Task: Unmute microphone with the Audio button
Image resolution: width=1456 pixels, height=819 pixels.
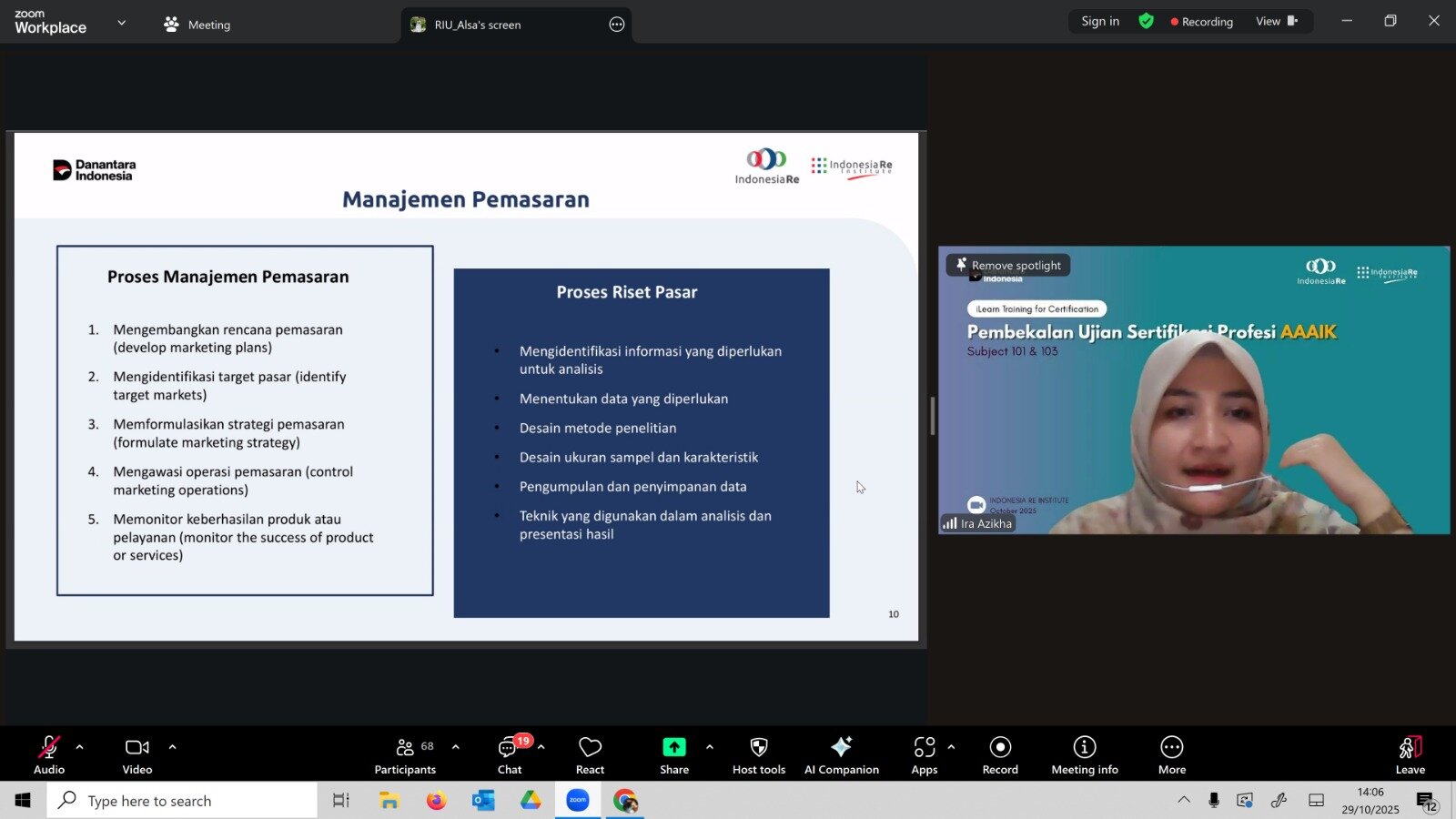Action: coord(49,754)
